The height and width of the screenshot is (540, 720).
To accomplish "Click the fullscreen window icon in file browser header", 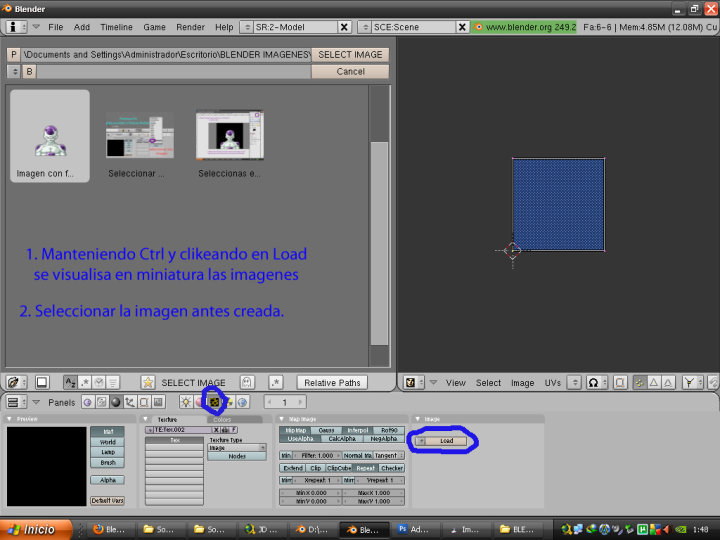I will pyautogui.click(x=42, y=382).
